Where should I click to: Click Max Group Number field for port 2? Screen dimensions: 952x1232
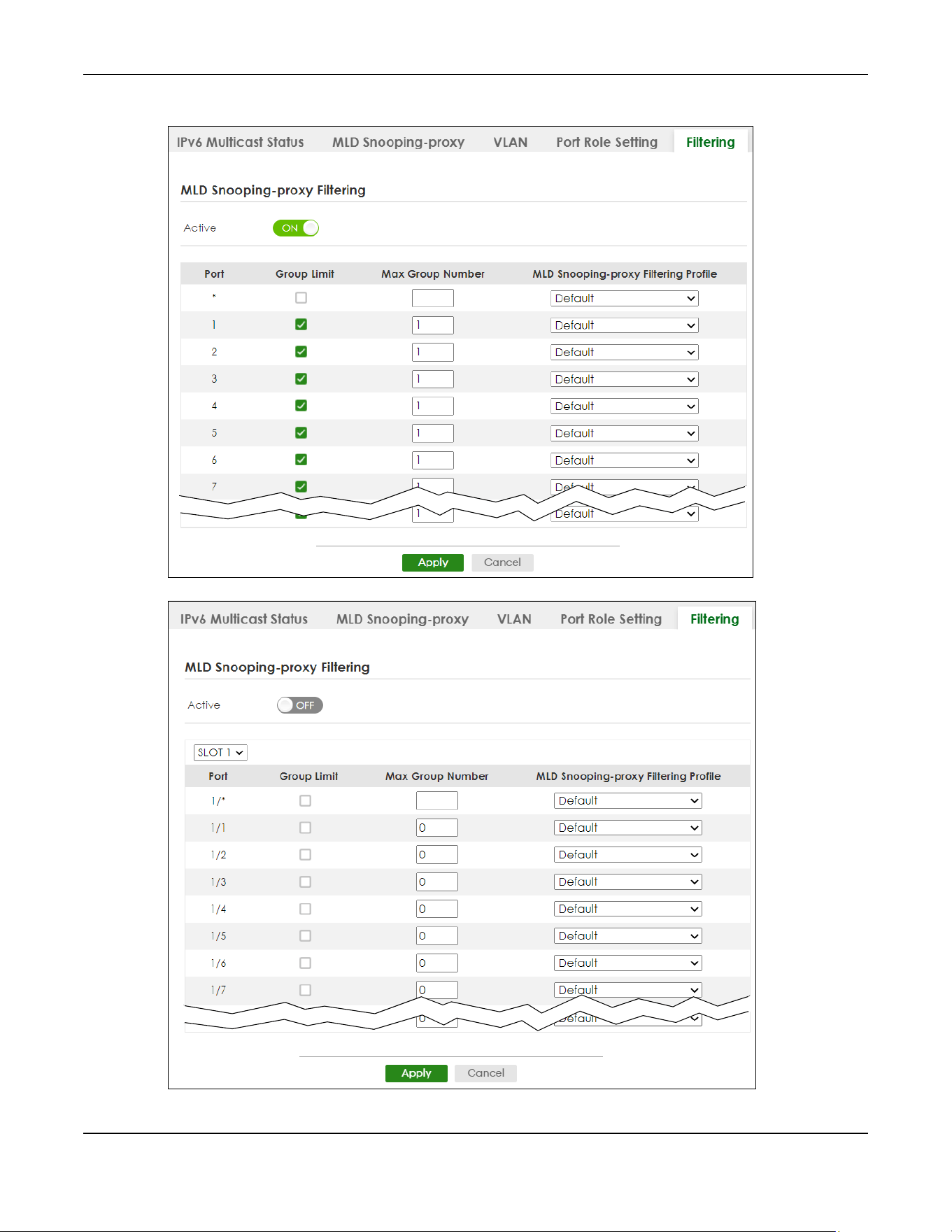coord(433,352)
